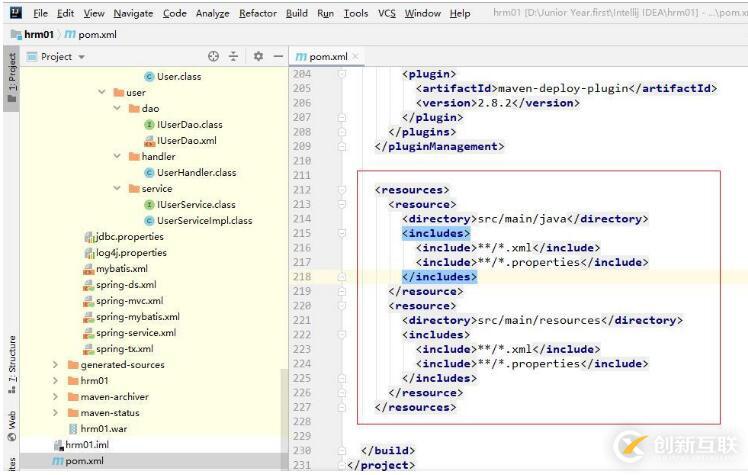Viewport: 748px width, 475px height.
Task: Open Project panel settings gear
Action: pos(258,57)
